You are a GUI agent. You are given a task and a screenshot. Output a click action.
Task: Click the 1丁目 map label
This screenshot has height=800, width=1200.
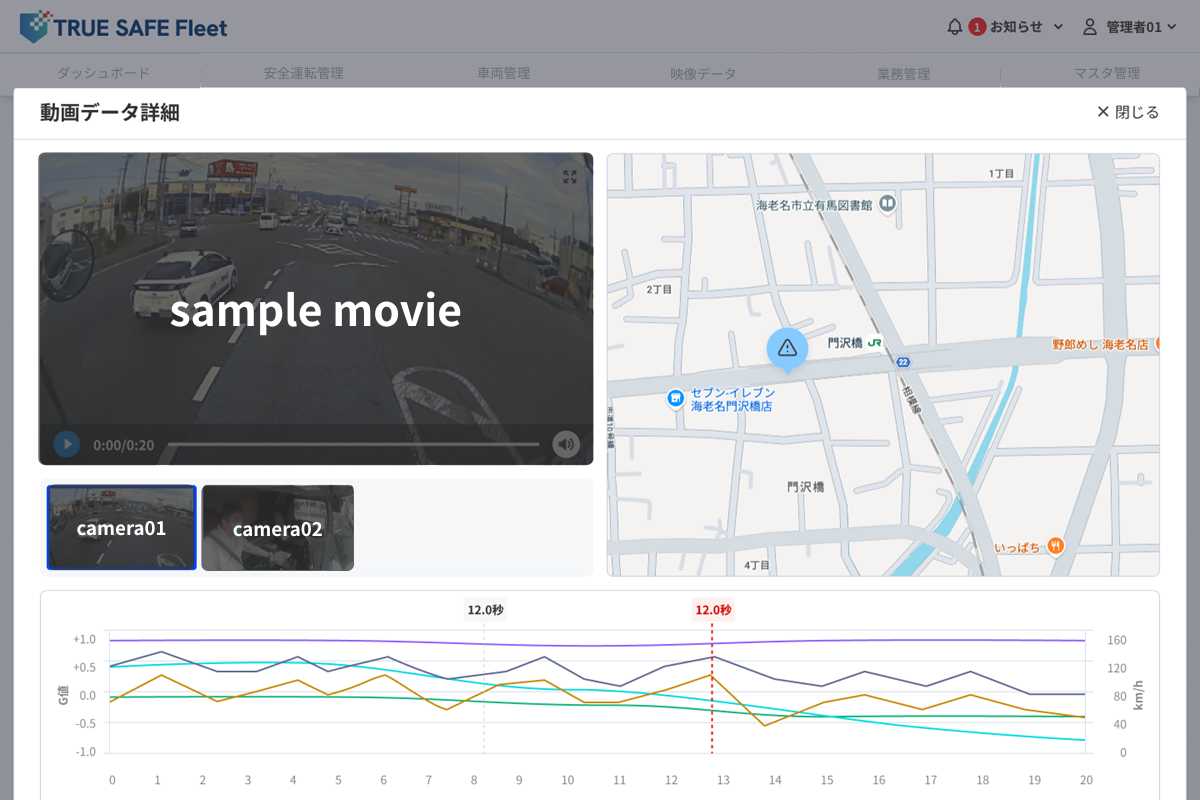point(1001,173)
